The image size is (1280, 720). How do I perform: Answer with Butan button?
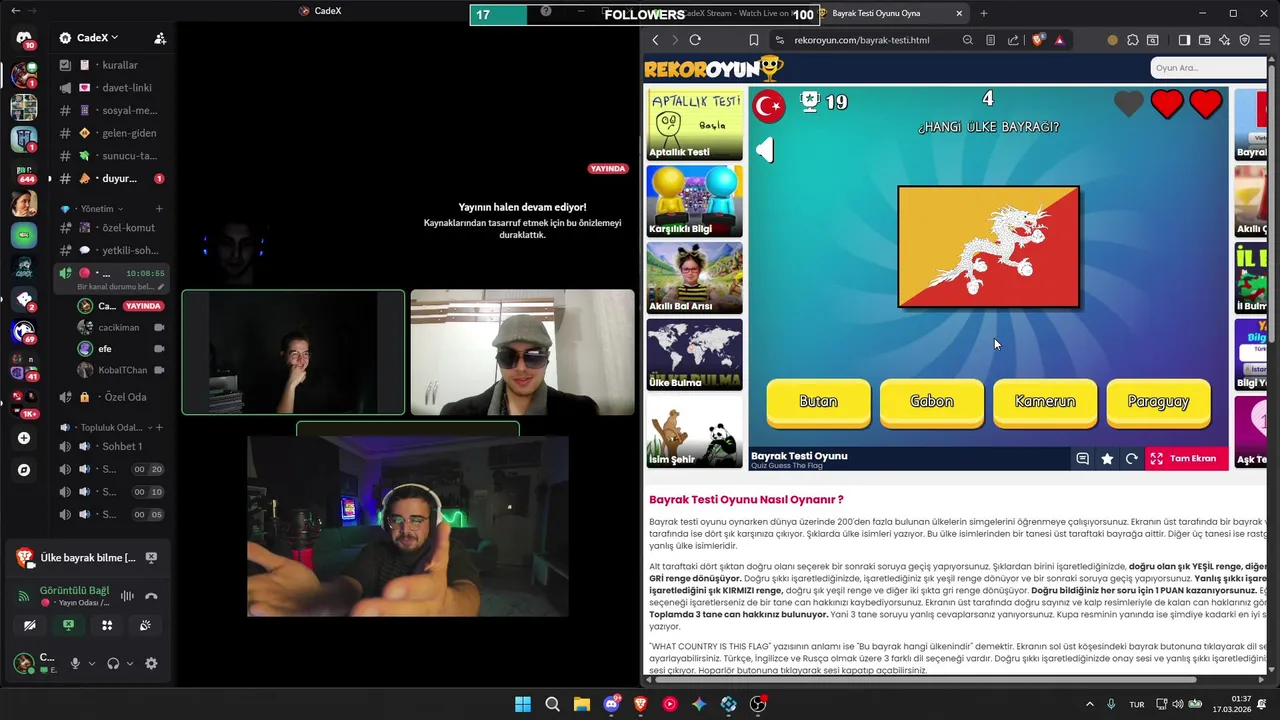818,402
